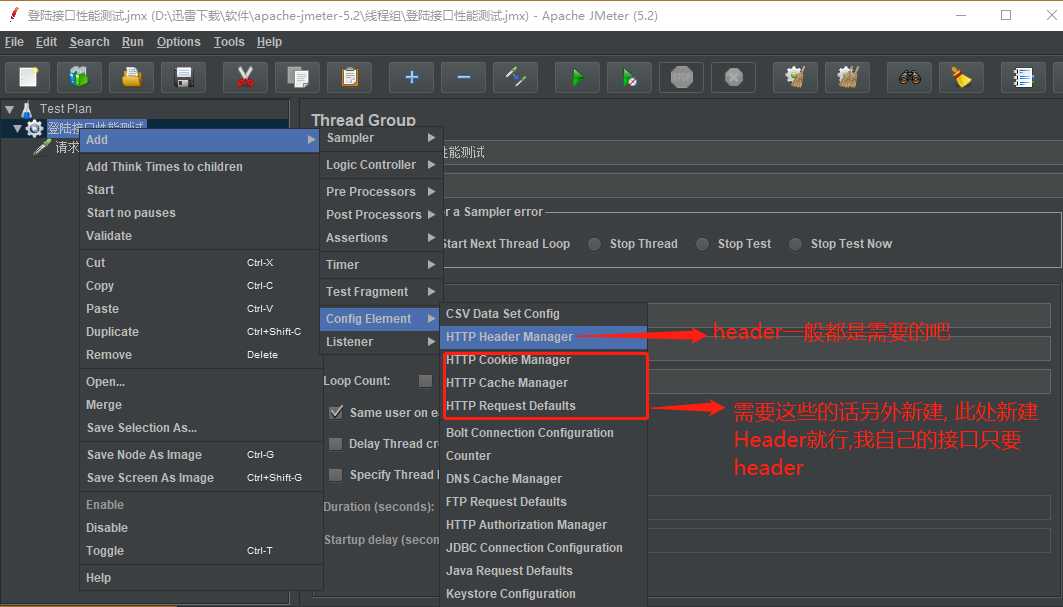Image resolution: width=1063 pixels, height=607 pixels.
Task: Click the Thread Group name input field
Action: point(753,153)
